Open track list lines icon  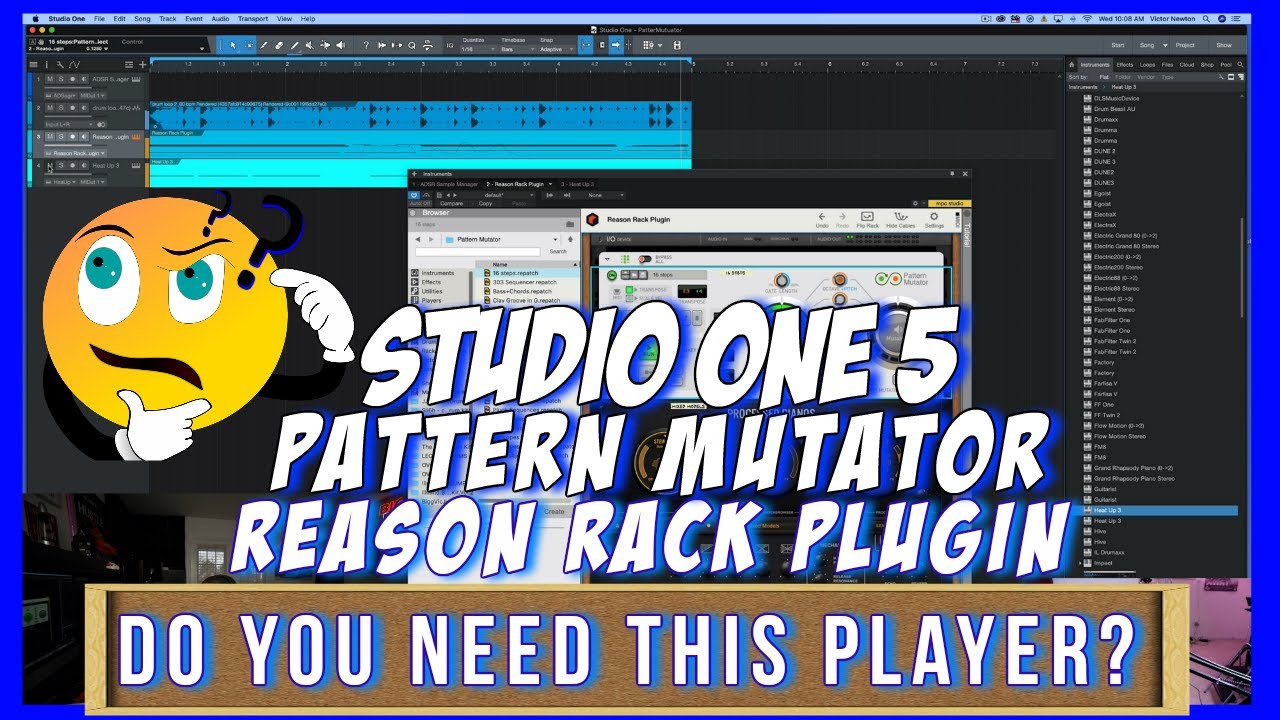coord(33,65)
